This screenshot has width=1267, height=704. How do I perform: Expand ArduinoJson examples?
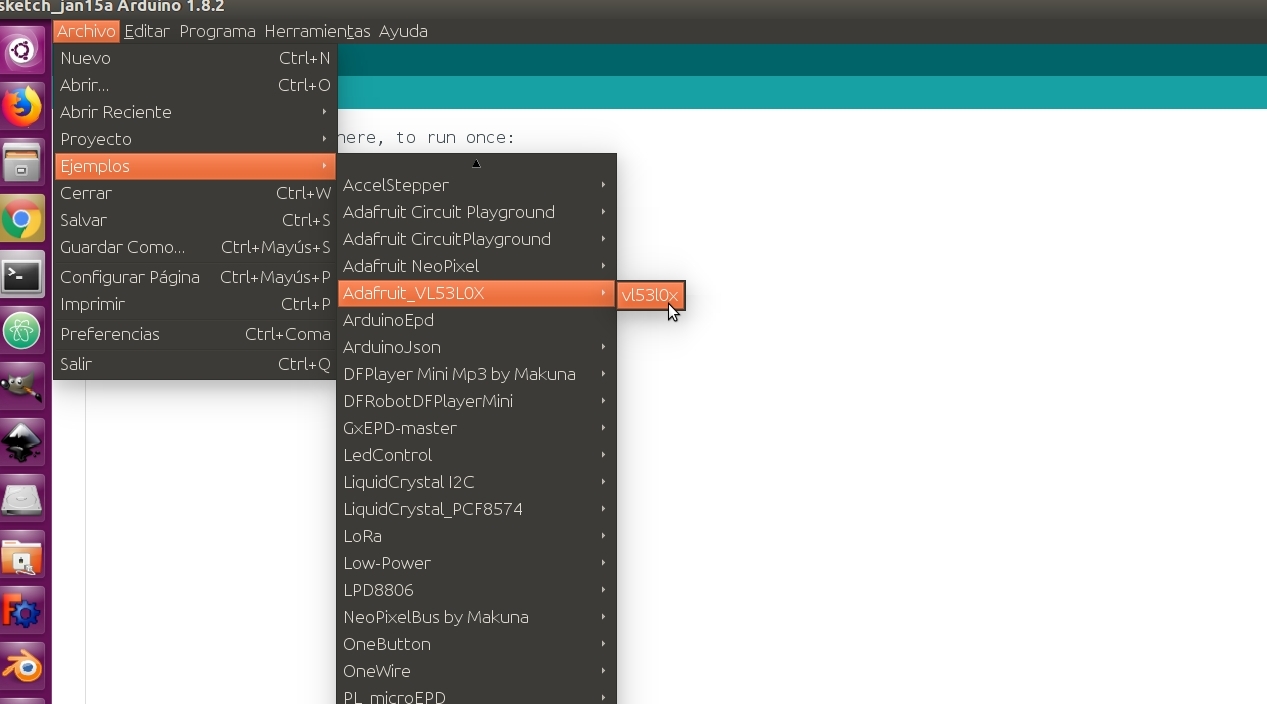tap(476, 347)
